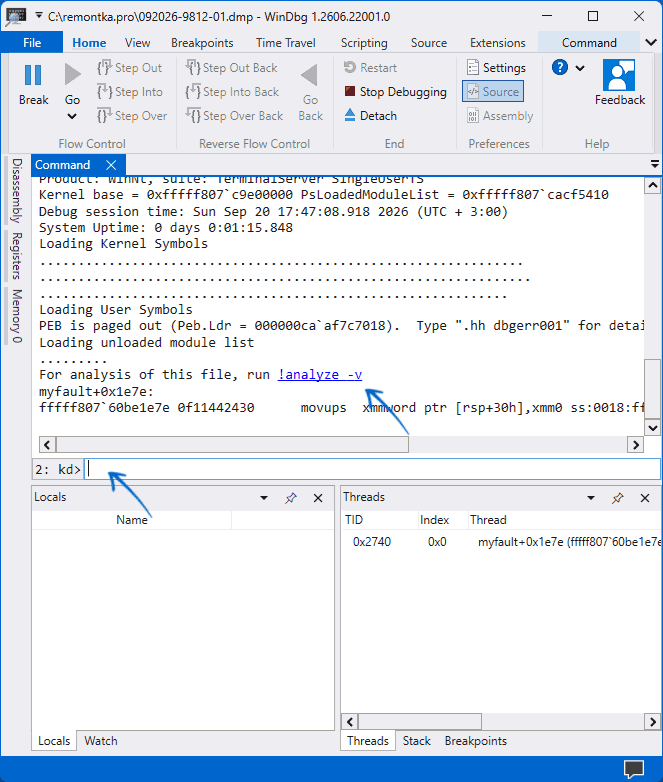Open the Command pane options dropdown
The image size is (663, 782).
(x=655, y=164)
